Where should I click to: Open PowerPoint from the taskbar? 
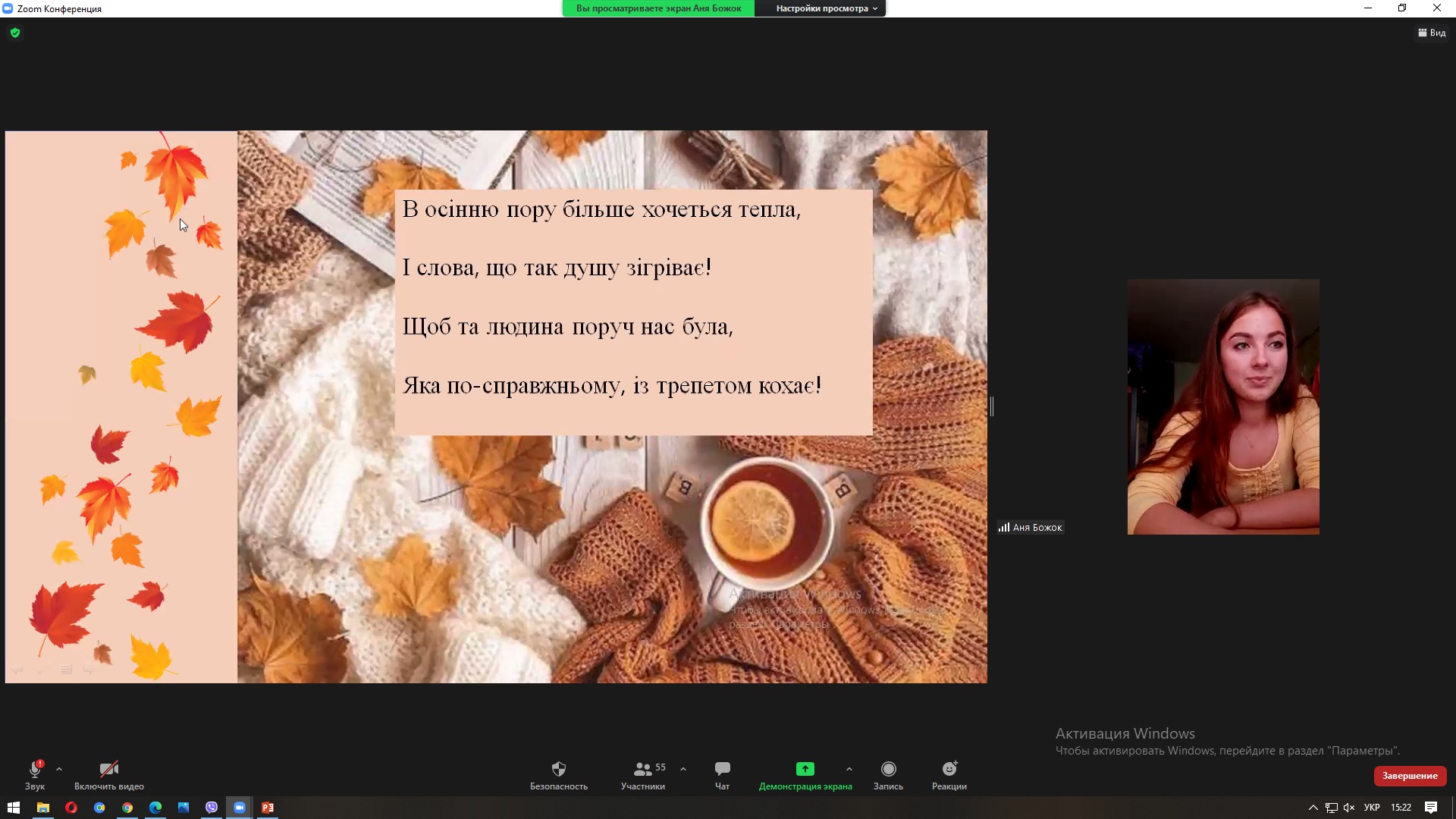268,808
